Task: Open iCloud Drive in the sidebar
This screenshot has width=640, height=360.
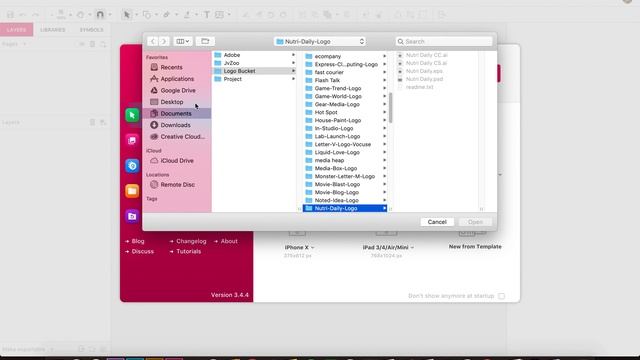Action: pos(177,161)
